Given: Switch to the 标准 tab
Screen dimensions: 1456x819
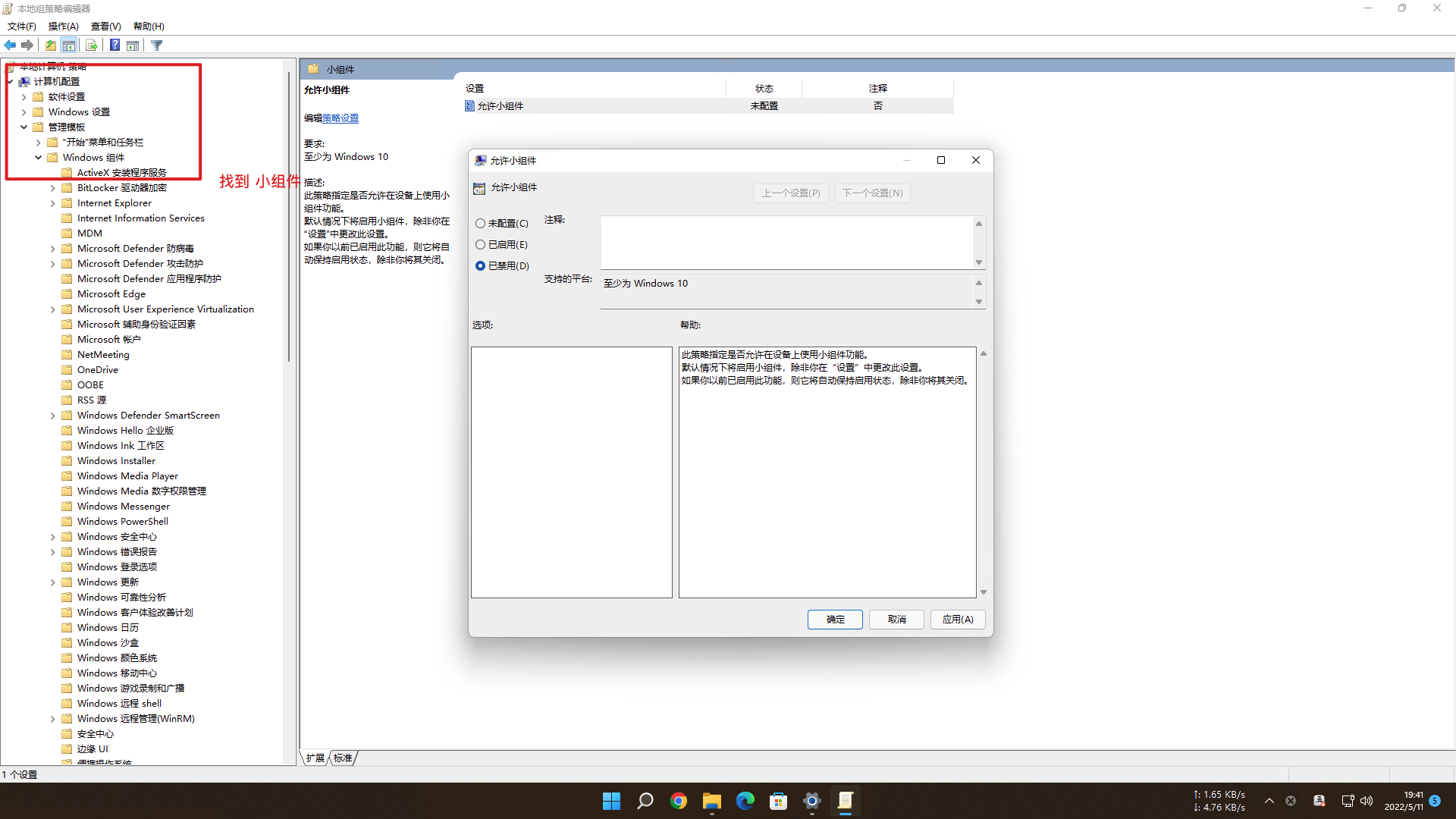Looking at the screenshot, I should (343, 758).
